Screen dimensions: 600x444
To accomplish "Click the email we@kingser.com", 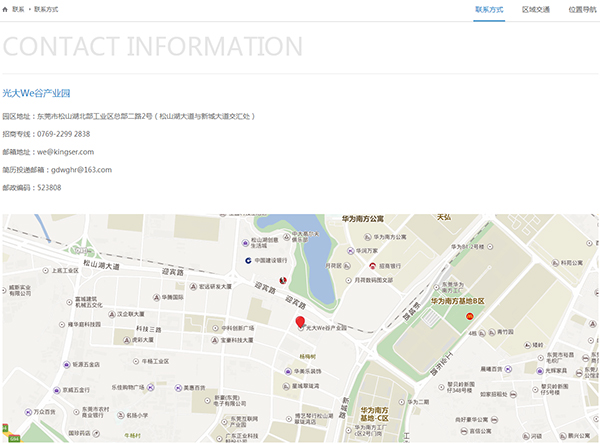I will tap(65, 152).
